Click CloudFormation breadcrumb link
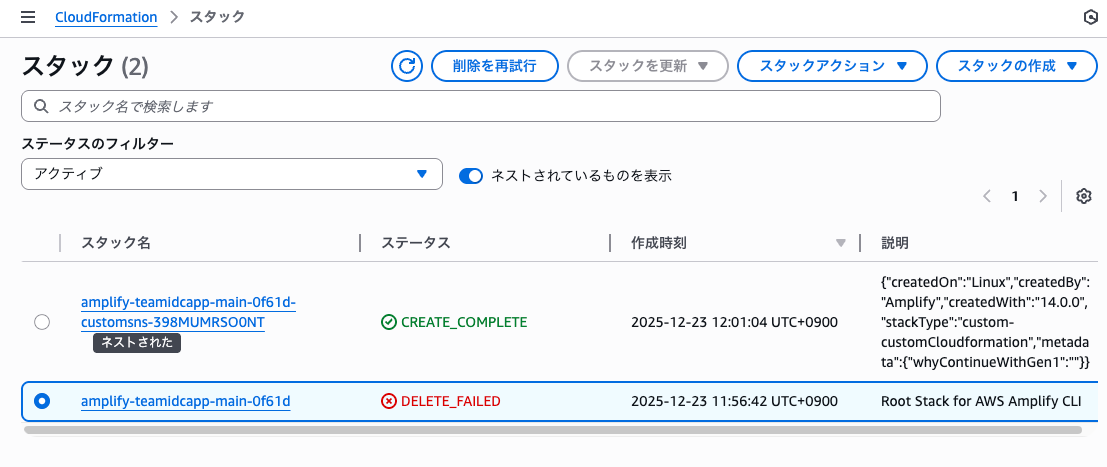 (106, 17)
